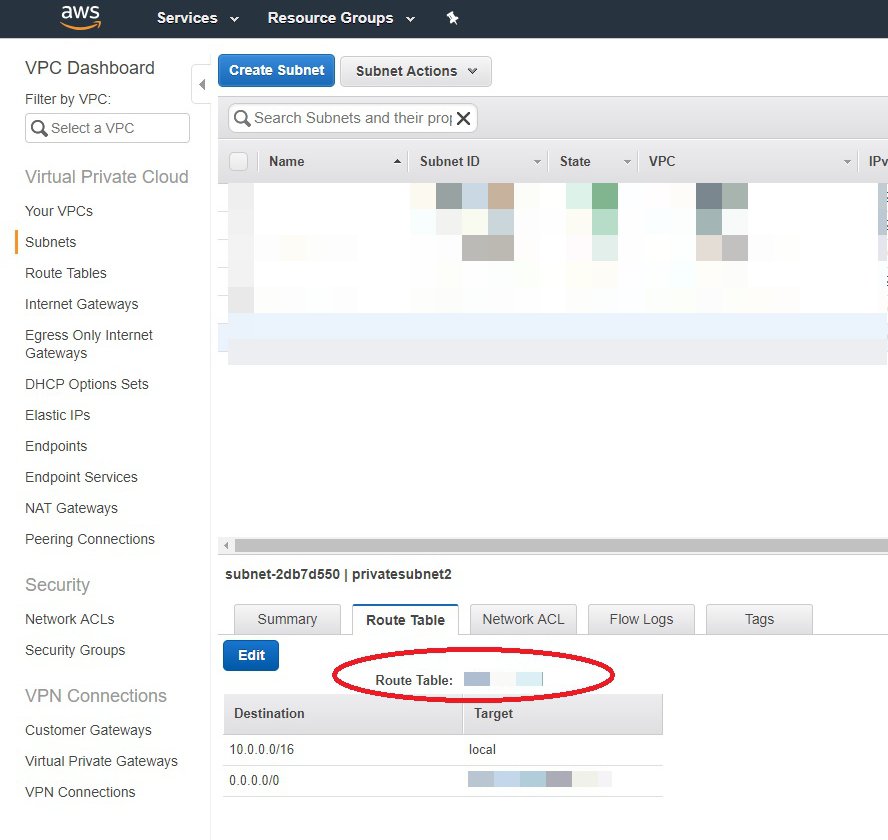Open Network ACLs under Security
This screenshot has height=840, width=888.
(x=70, y=619)
